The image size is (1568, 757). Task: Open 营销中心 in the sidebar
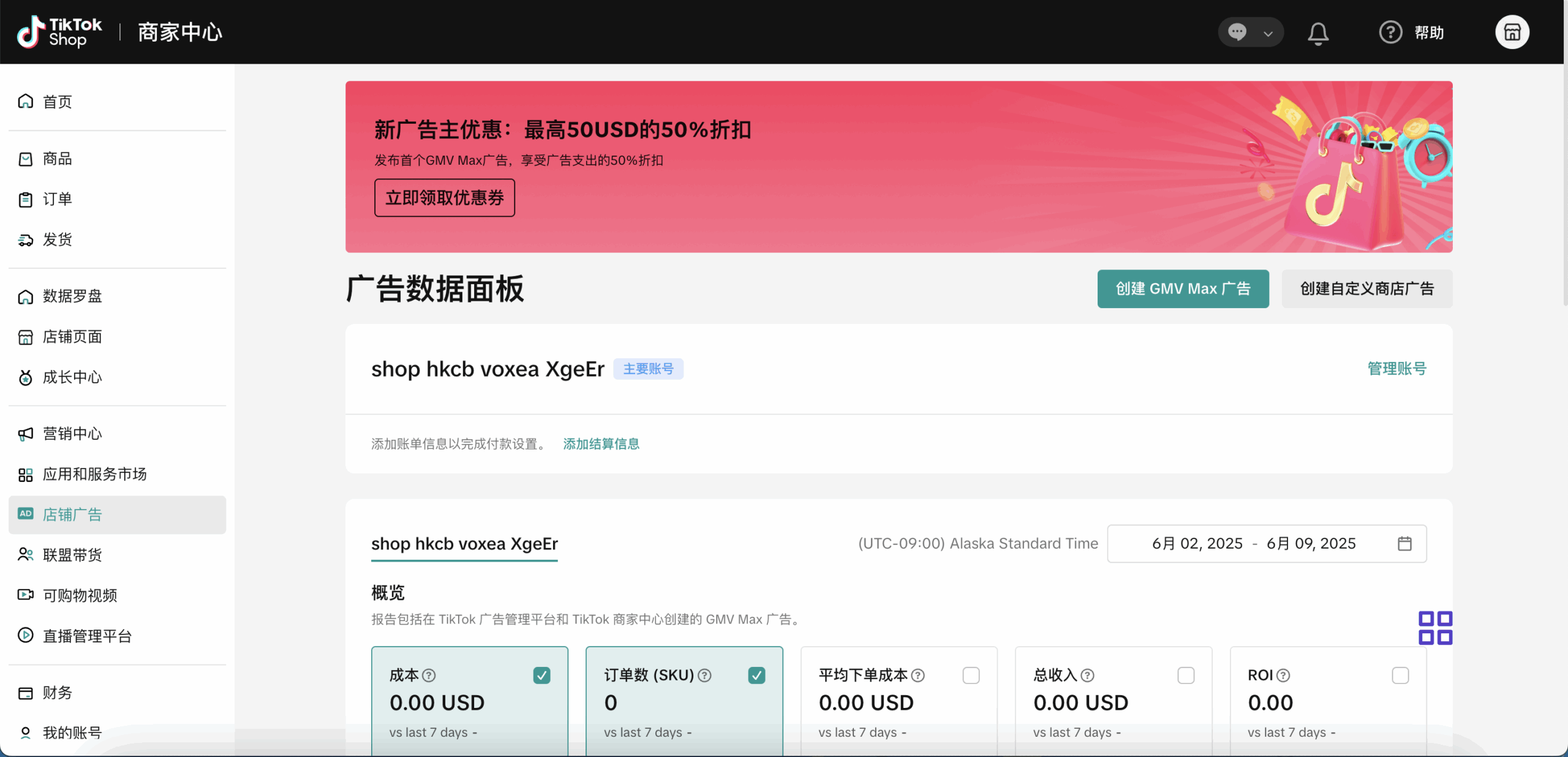tap(72, 434)
